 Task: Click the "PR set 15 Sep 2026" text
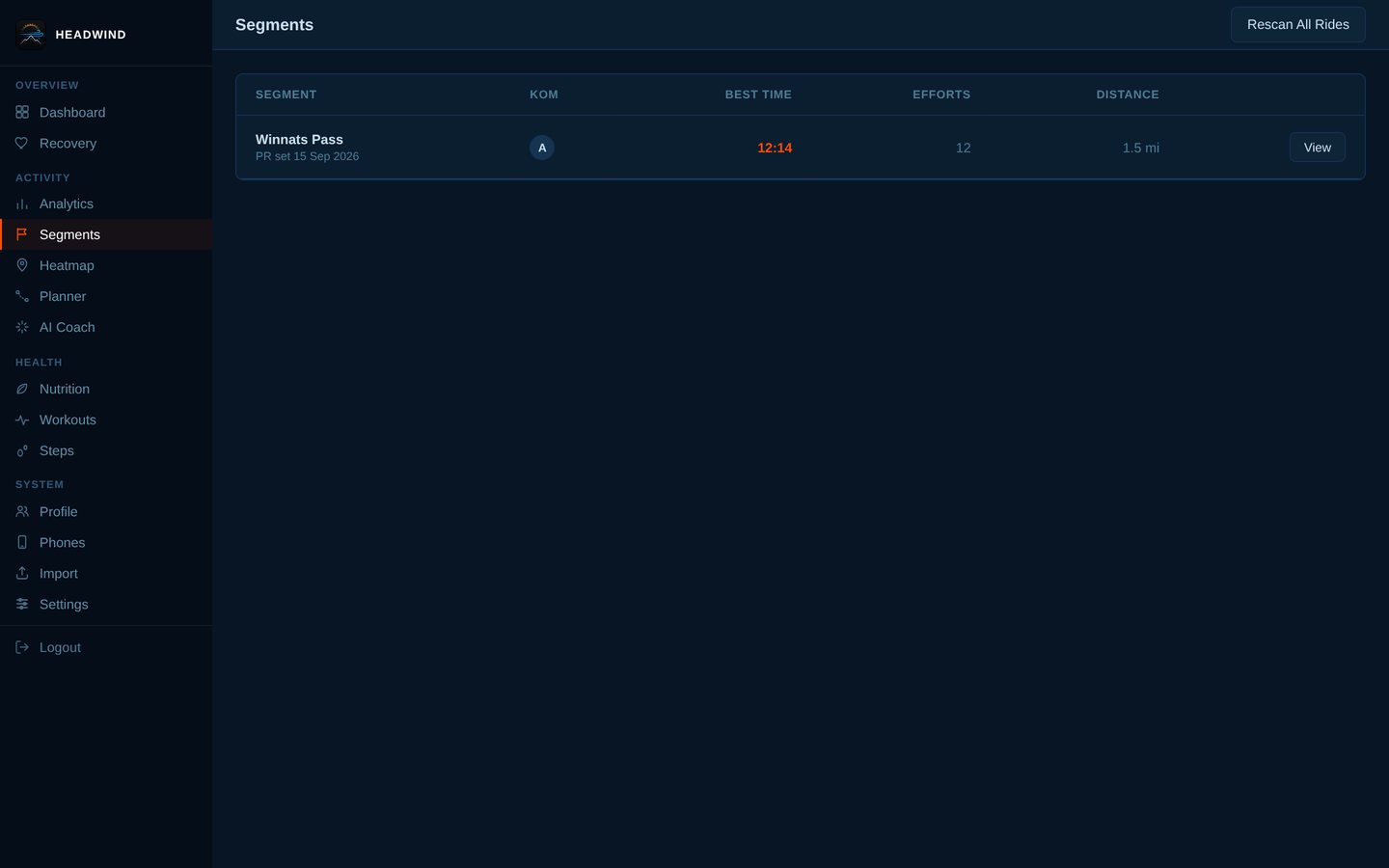tap(307, 156)
